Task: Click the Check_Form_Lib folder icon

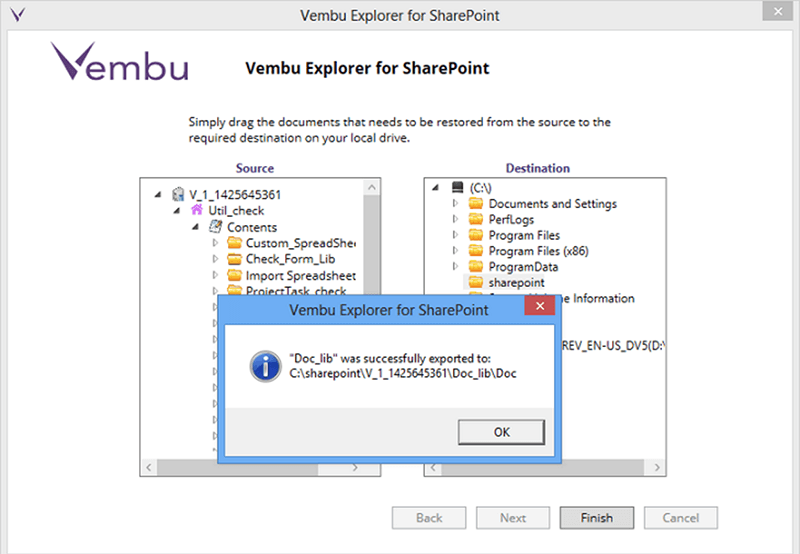Action: (x=234, y=259)
